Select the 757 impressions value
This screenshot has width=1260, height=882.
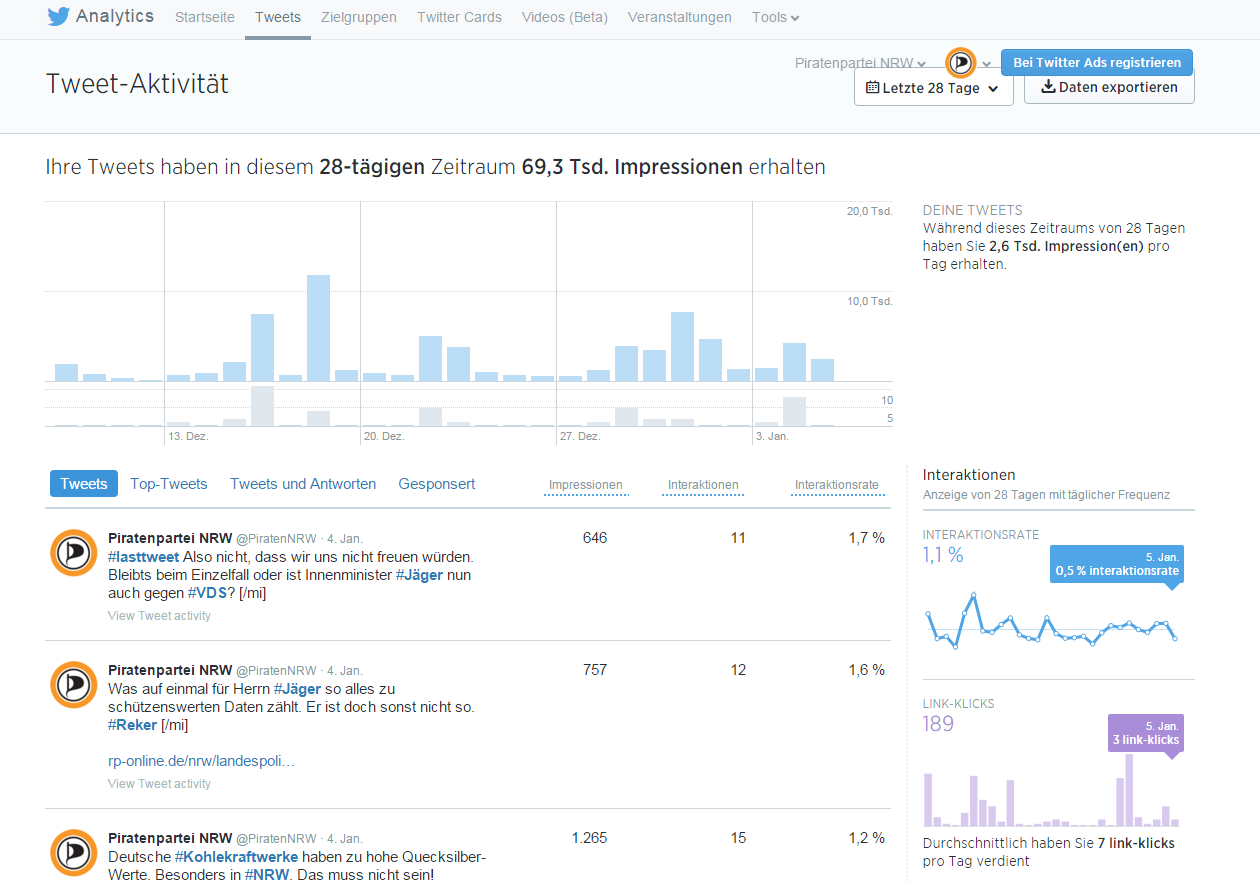595,670
